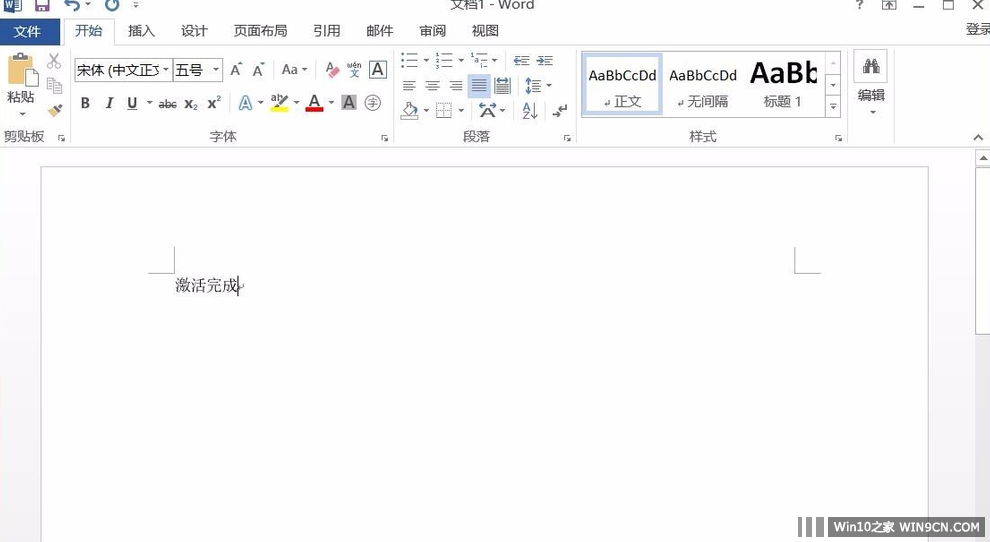The height and width of the screenshot is (542, 990).
Task: Open the 编辑 editing group
Action: click(x=871, y=85)
